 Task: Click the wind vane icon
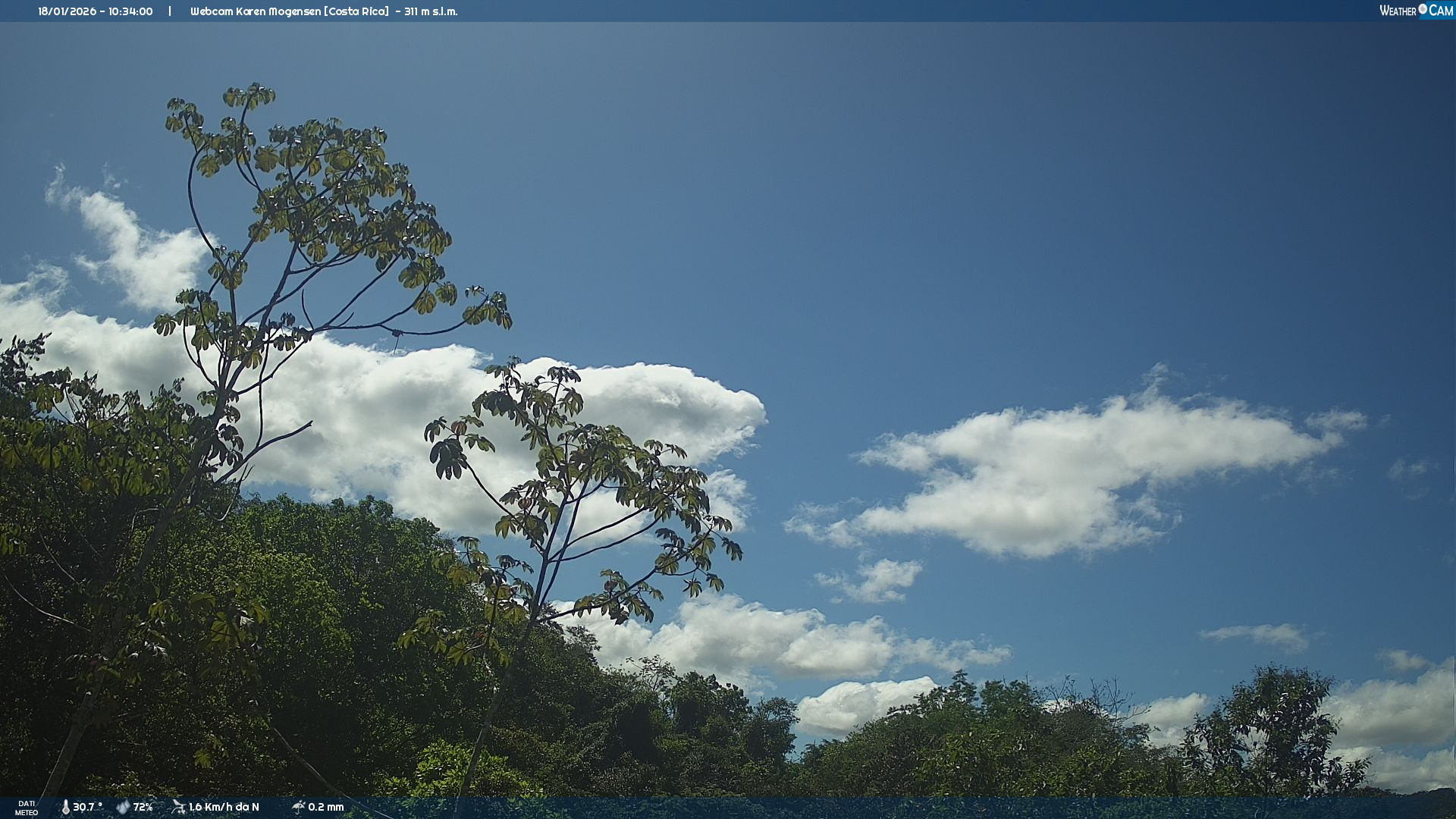(x=178, y=807)
